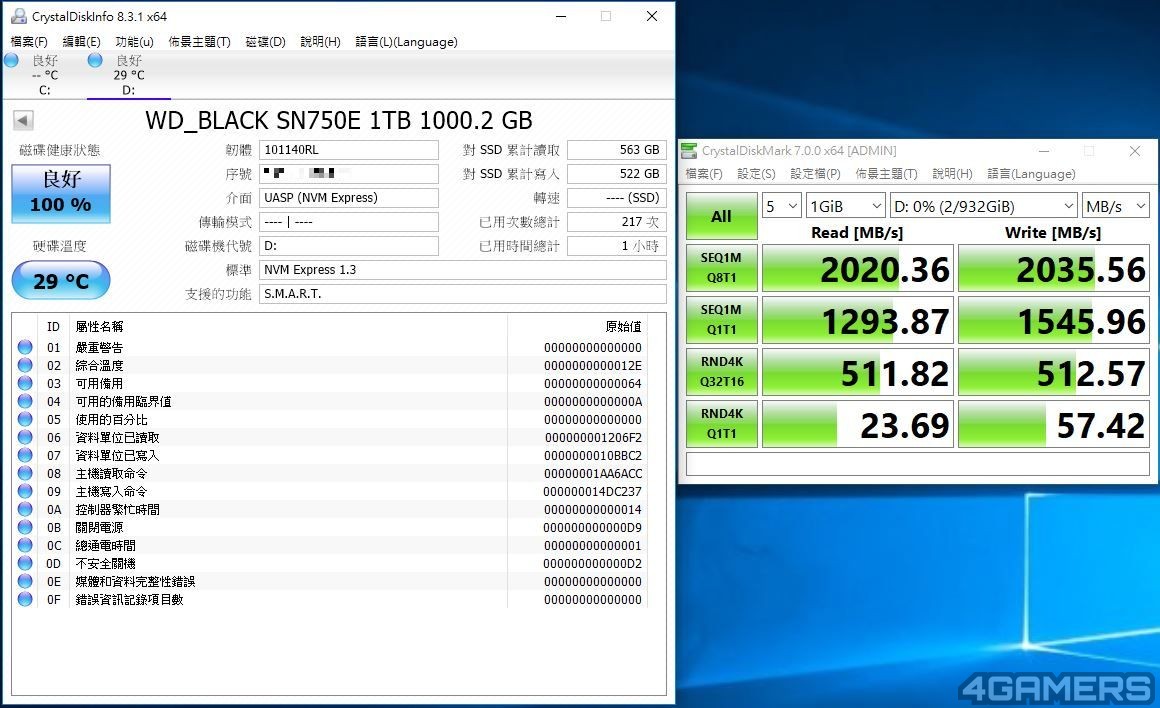Open CrystalDiskMark 佈景主題(T) menu
Image resolution: width=1160 pixels, height=708 pixels.
pyautogui.click(x=886, y=174)
